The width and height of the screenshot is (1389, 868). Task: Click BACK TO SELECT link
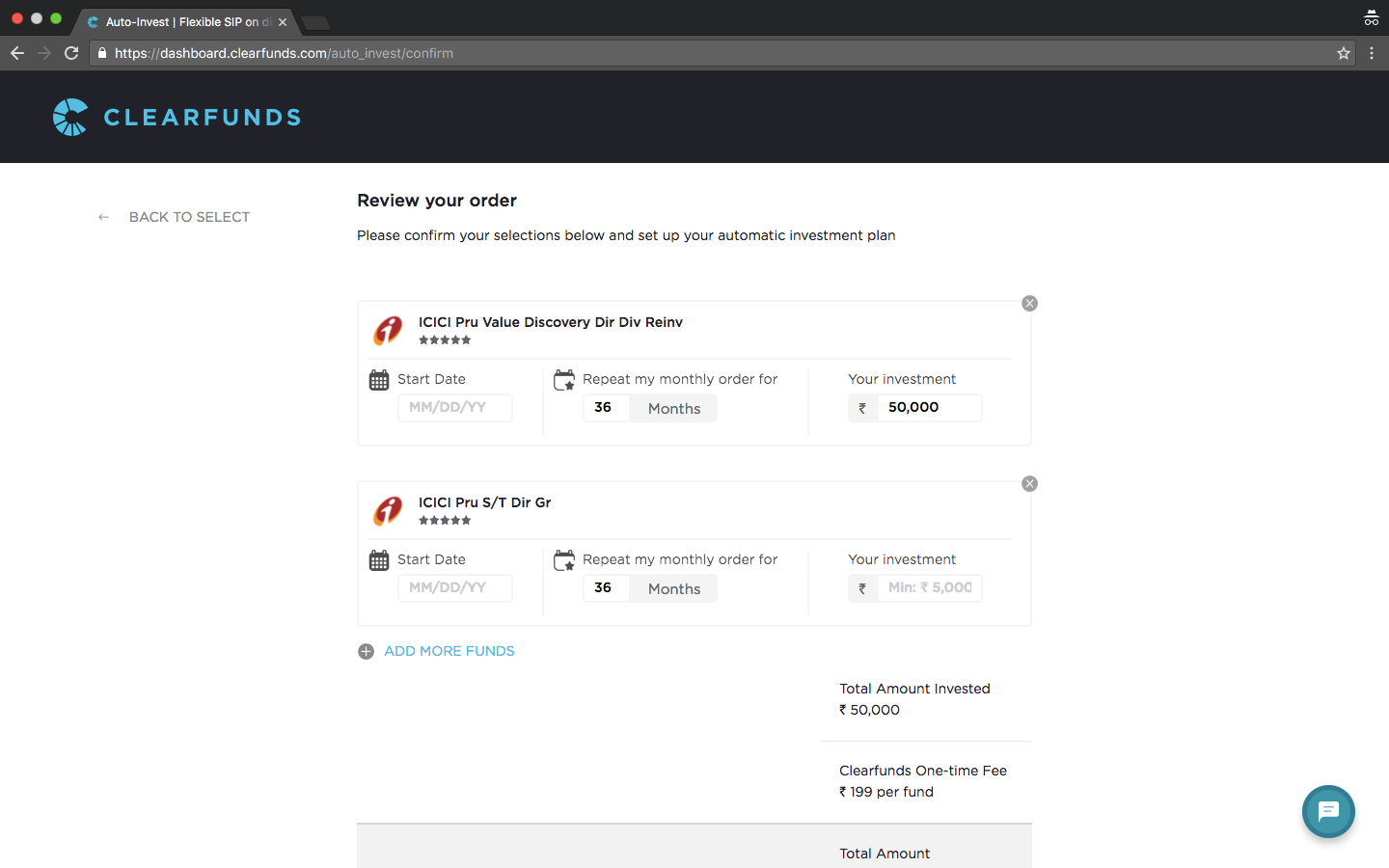pyautogui.click(x=189, y=217)
